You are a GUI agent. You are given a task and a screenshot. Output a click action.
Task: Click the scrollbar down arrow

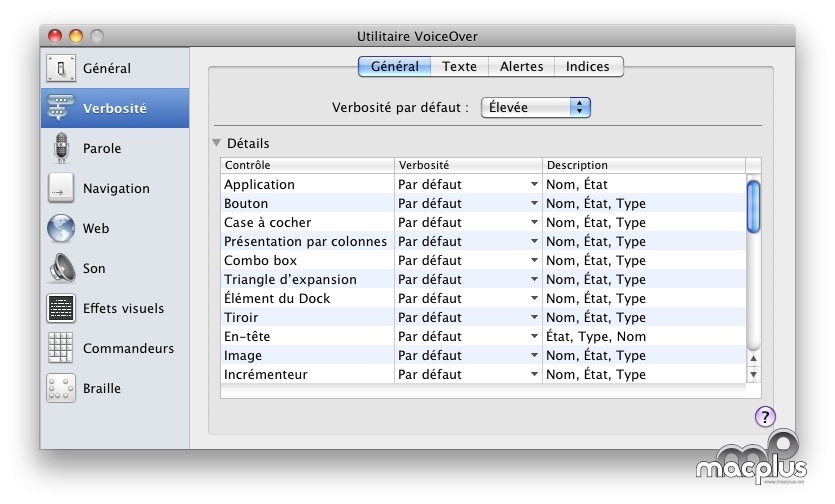click(753, 375)
